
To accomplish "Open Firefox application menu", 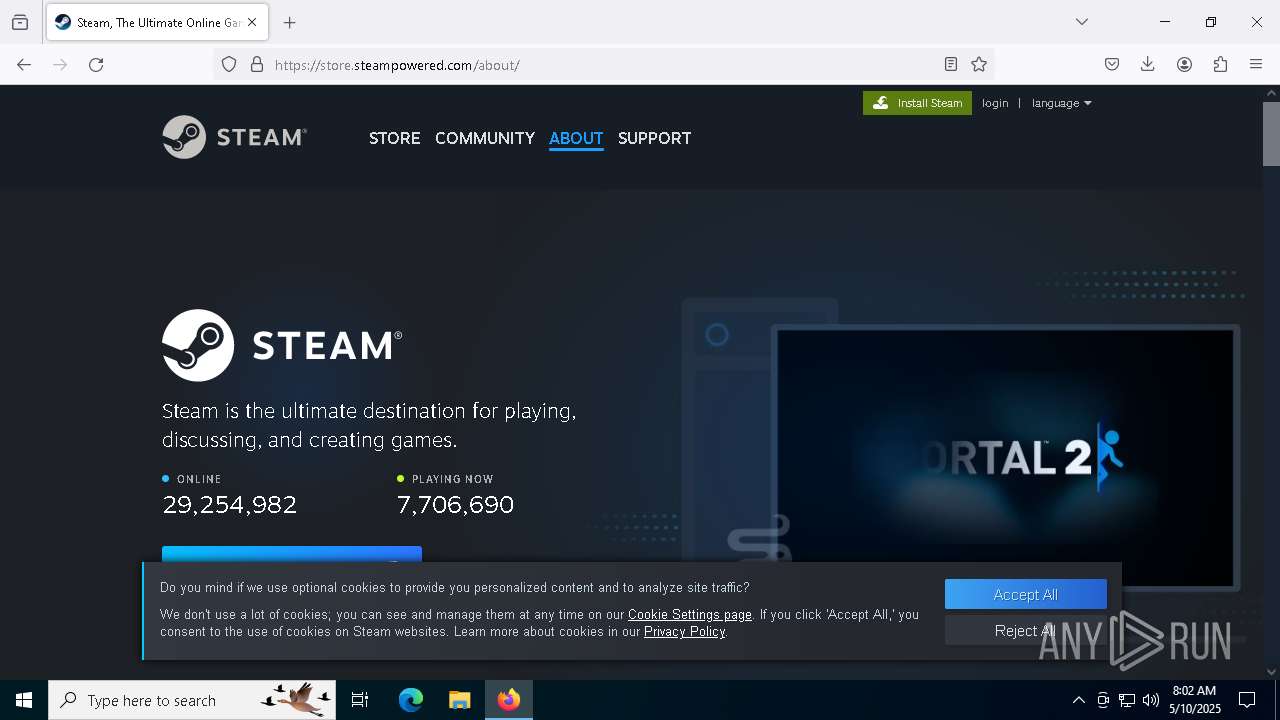I will (x=1256, y=65).
